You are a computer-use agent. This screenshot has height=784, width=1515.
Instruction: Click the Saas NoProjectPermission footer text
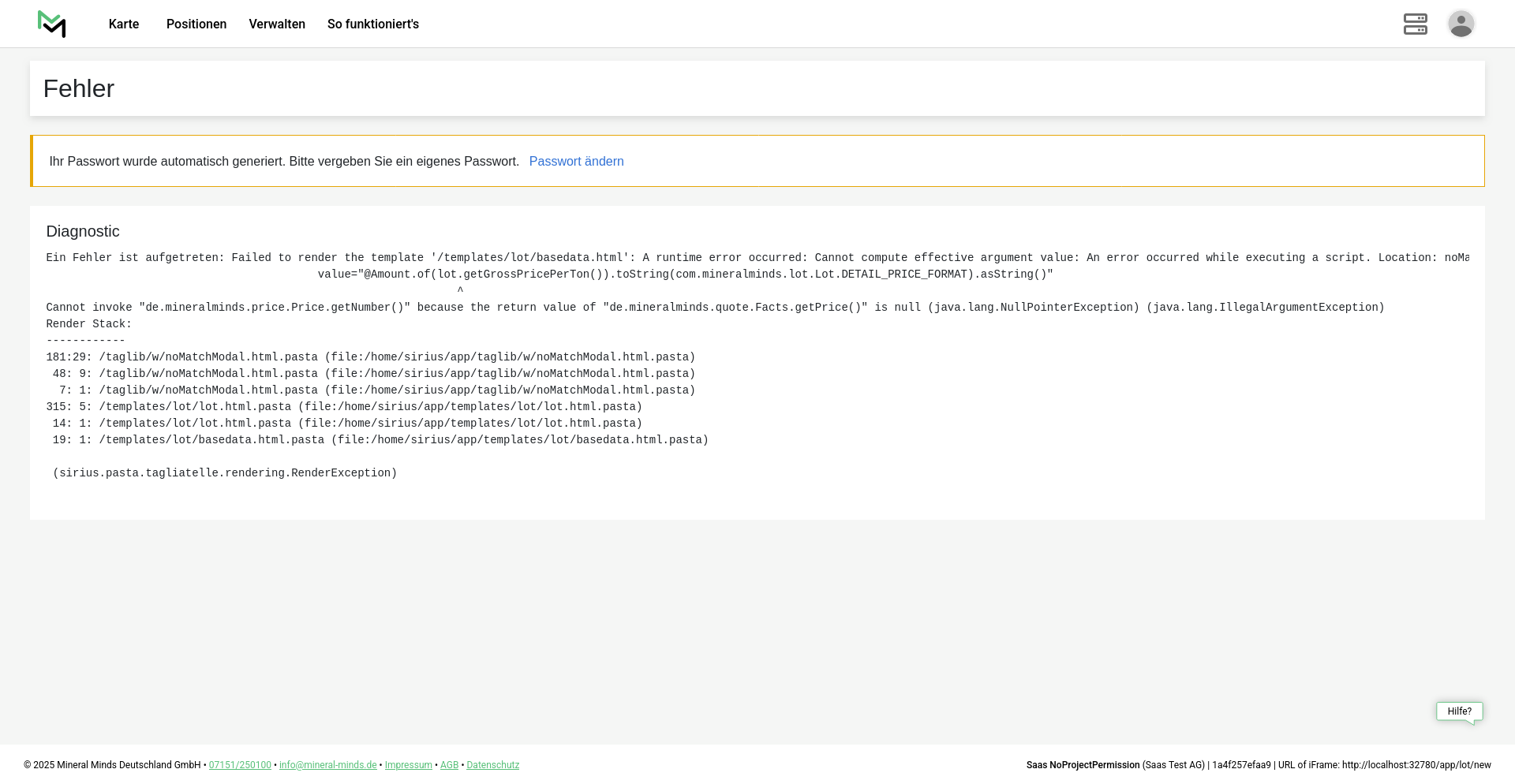point(1083,765)
